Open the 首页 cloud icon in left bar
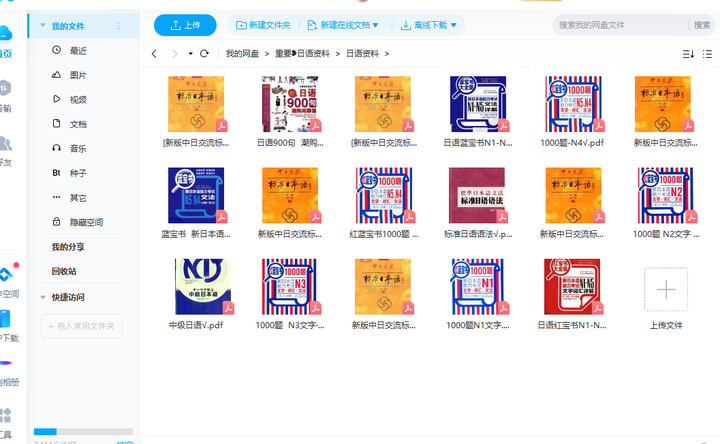 click(x=5, y=34)
